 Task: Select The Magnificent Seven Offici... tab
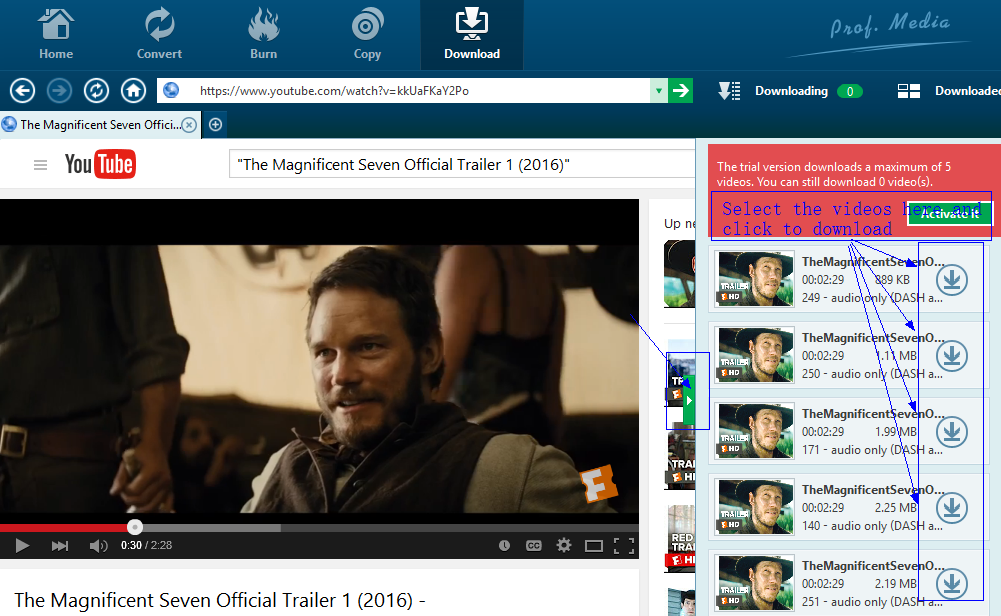(100, 124)
